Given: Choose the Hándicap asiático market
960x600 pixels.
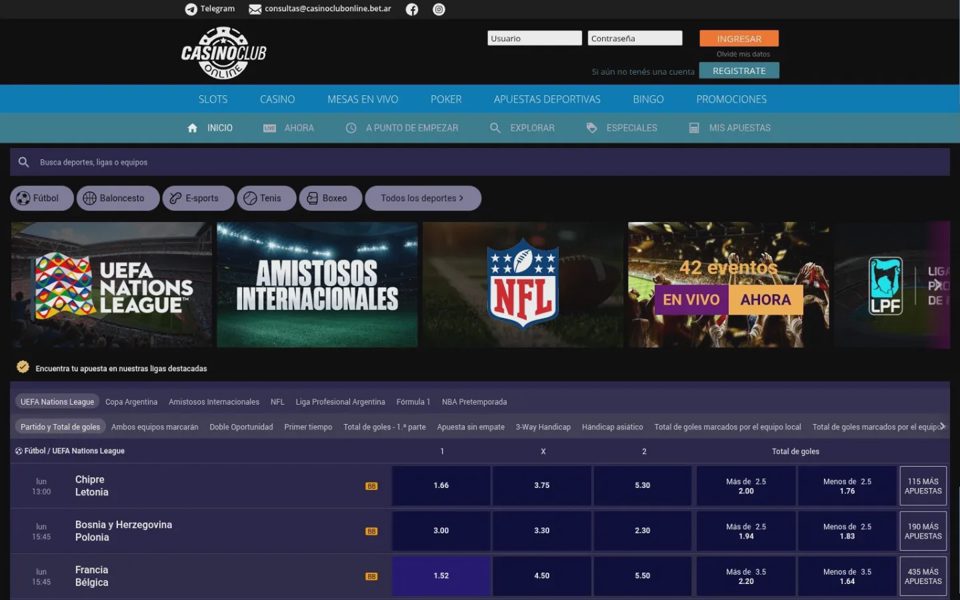Looking at the screenshot, I should pyautogui.click(x=612, y=427).
